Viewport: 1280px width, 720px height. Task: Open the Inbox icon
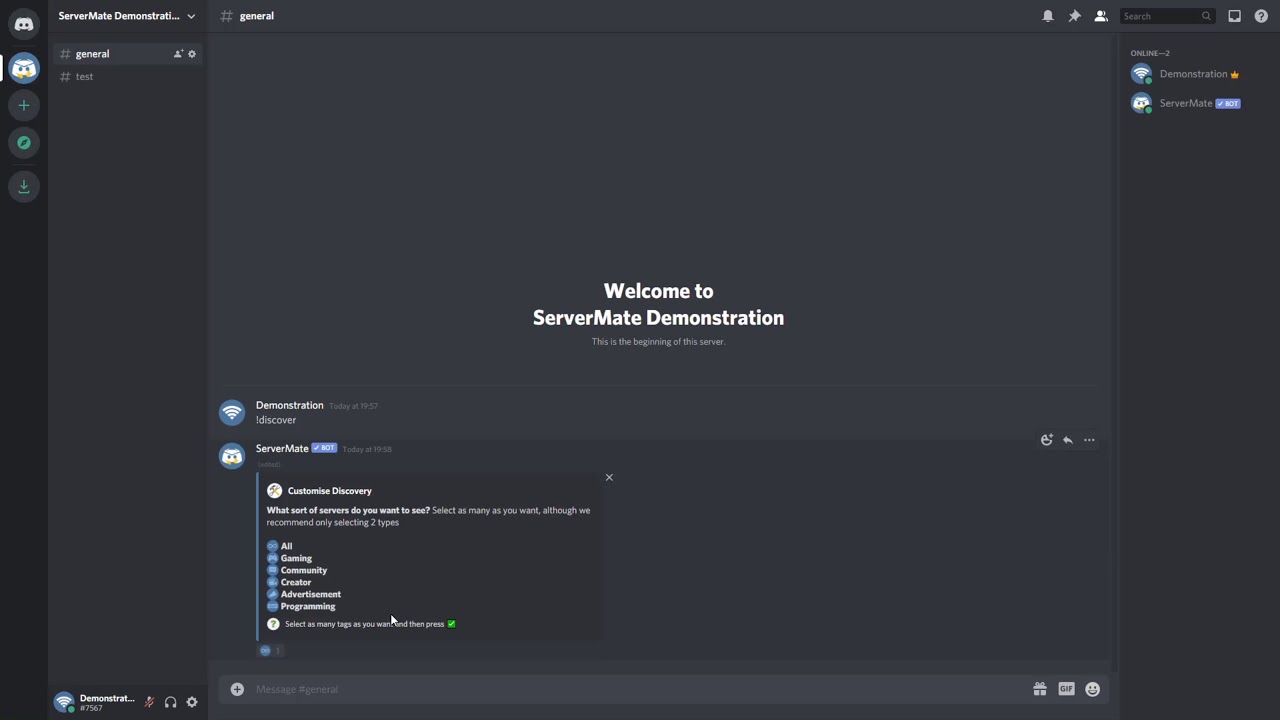click(x=1235, y=16)
